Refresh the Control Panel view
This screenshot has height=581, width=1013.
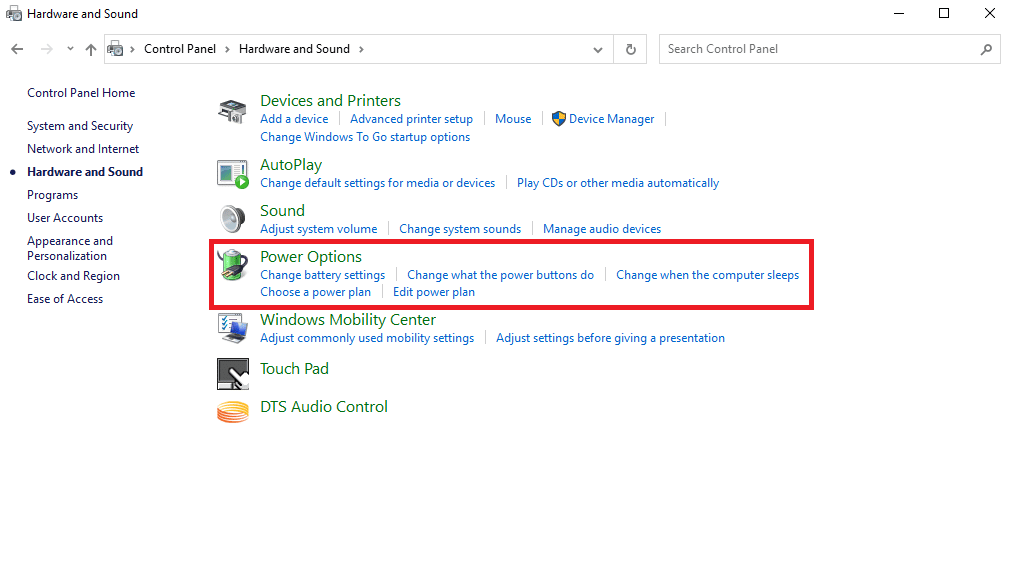pyautogui.click(x=631, y=49)
